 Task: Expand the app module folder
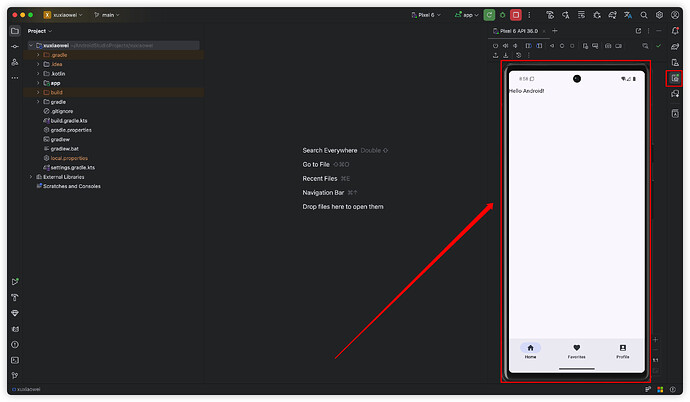pos(38,83)
